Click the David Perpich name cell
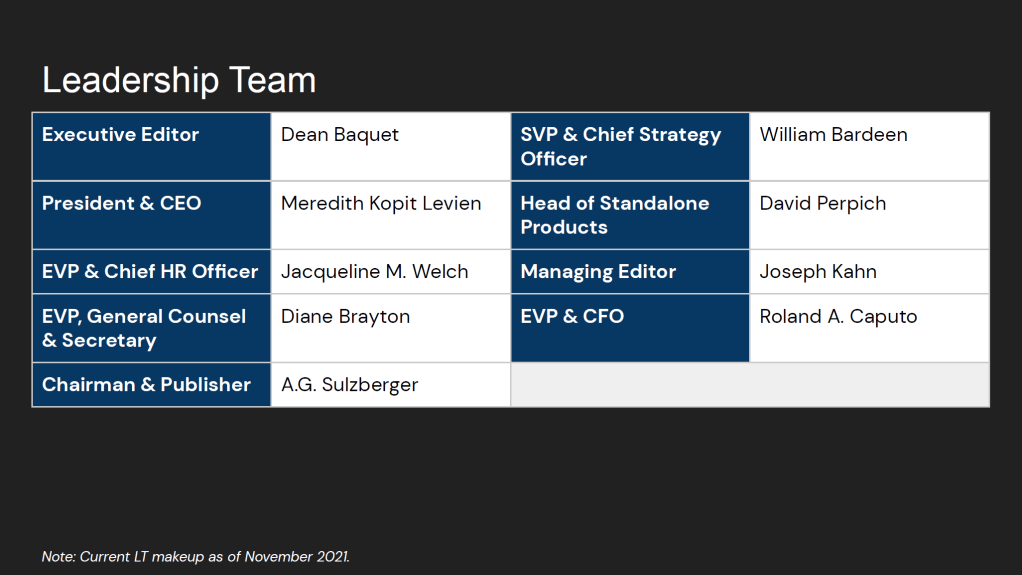 click(x=868, y=215)
